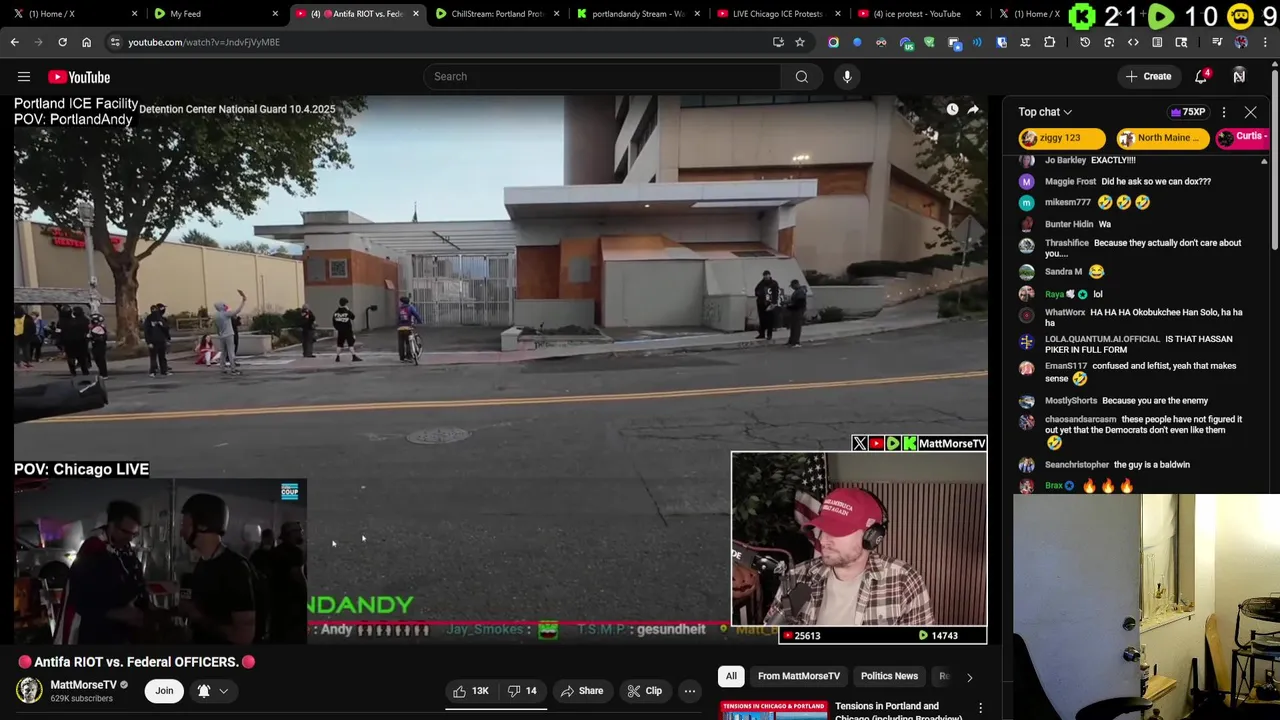Go to YouTube home via logo
The height and width of the screenshot is (720, 1280).
pyautogui.click(x=79, y=77)
